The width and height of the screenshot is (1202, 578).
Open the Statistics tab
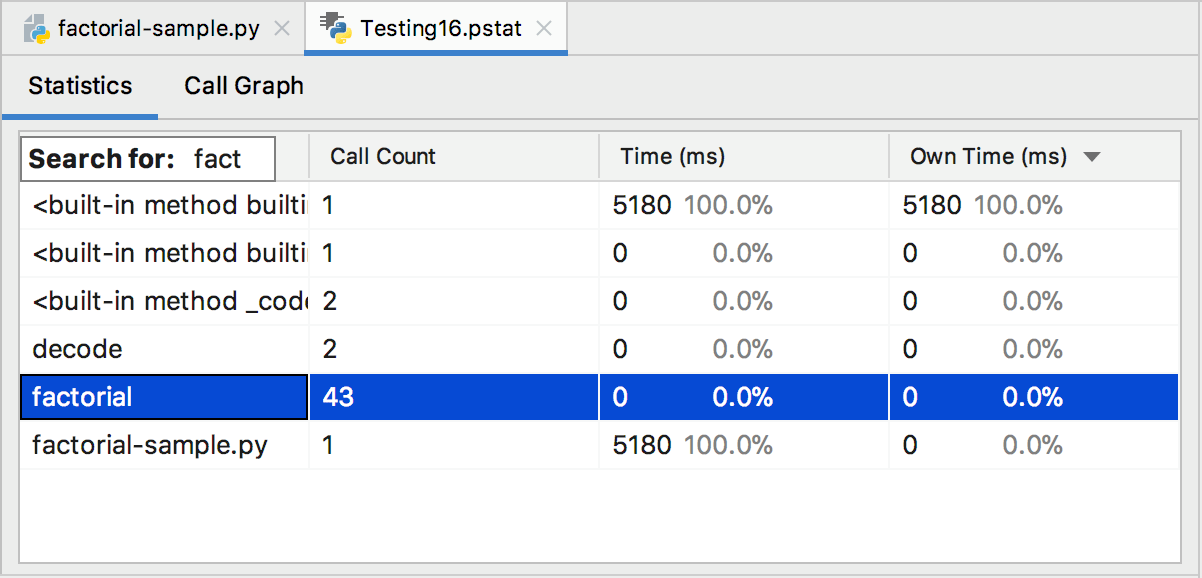coord(80,86)
